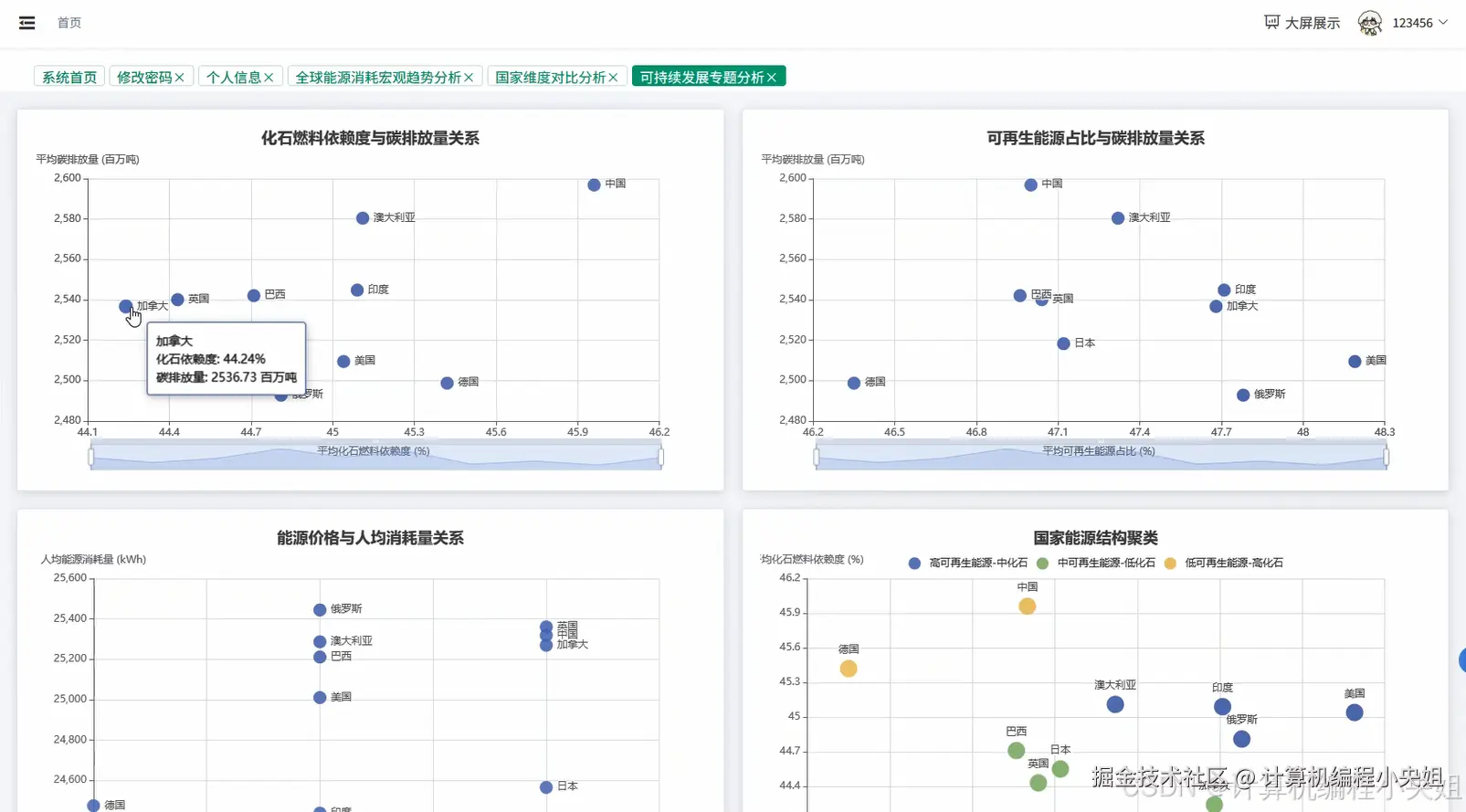This screenshot has height=812, width=1466.
Task: Click 印度 point in 国家能源结构聚类 chart
Action: (x=1222, y=707)
